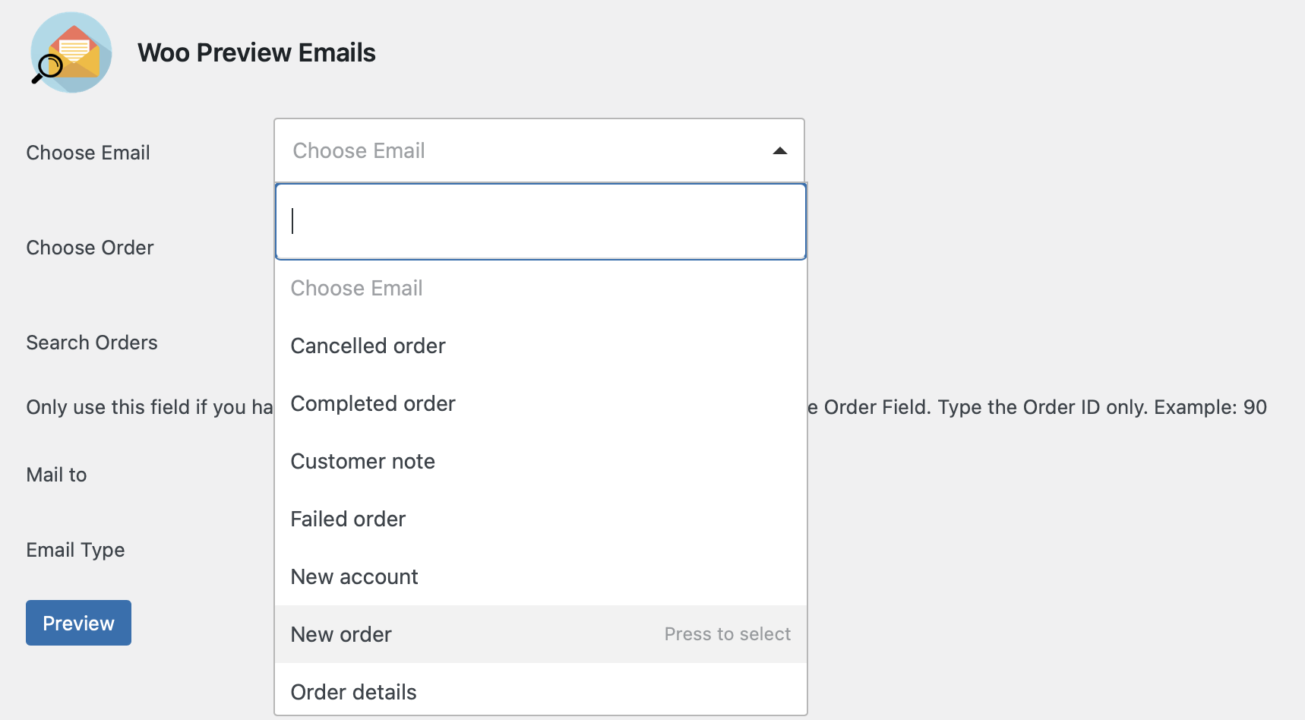1305x720 pixels.
Task: Collapse the Choose Email dropdown arrow
Action: [779, 150]
